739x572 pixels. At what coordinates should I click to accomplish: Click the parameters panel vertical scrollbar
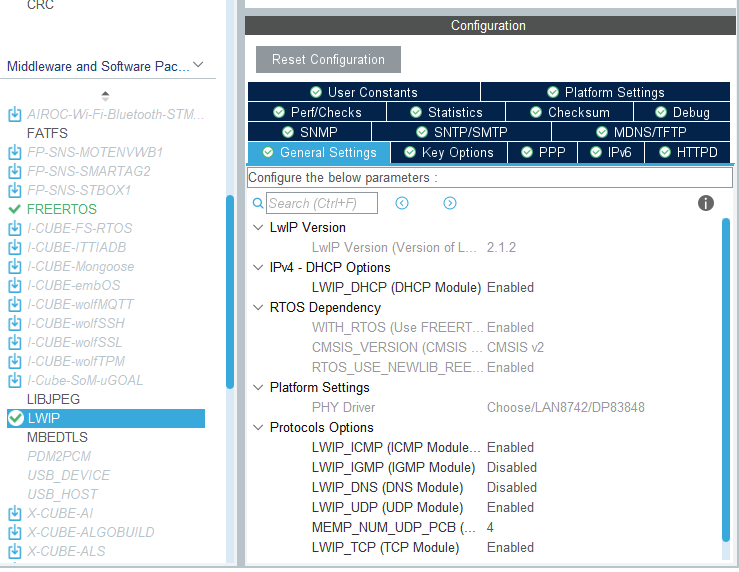pyautogui.click(x=726, y=380)
